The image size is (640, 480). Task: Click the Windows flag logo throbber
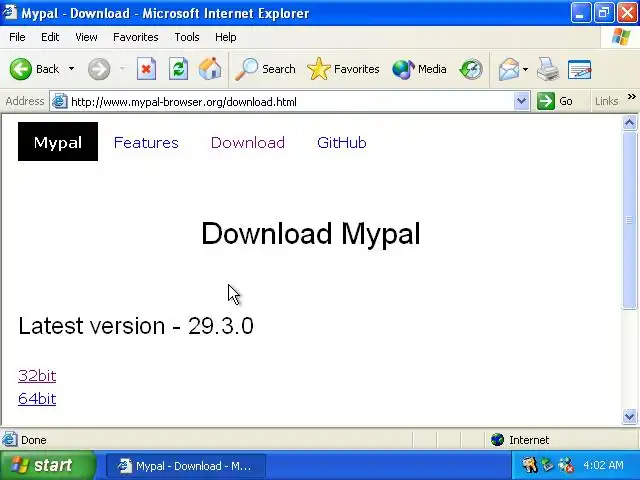(x=621, y=37)
